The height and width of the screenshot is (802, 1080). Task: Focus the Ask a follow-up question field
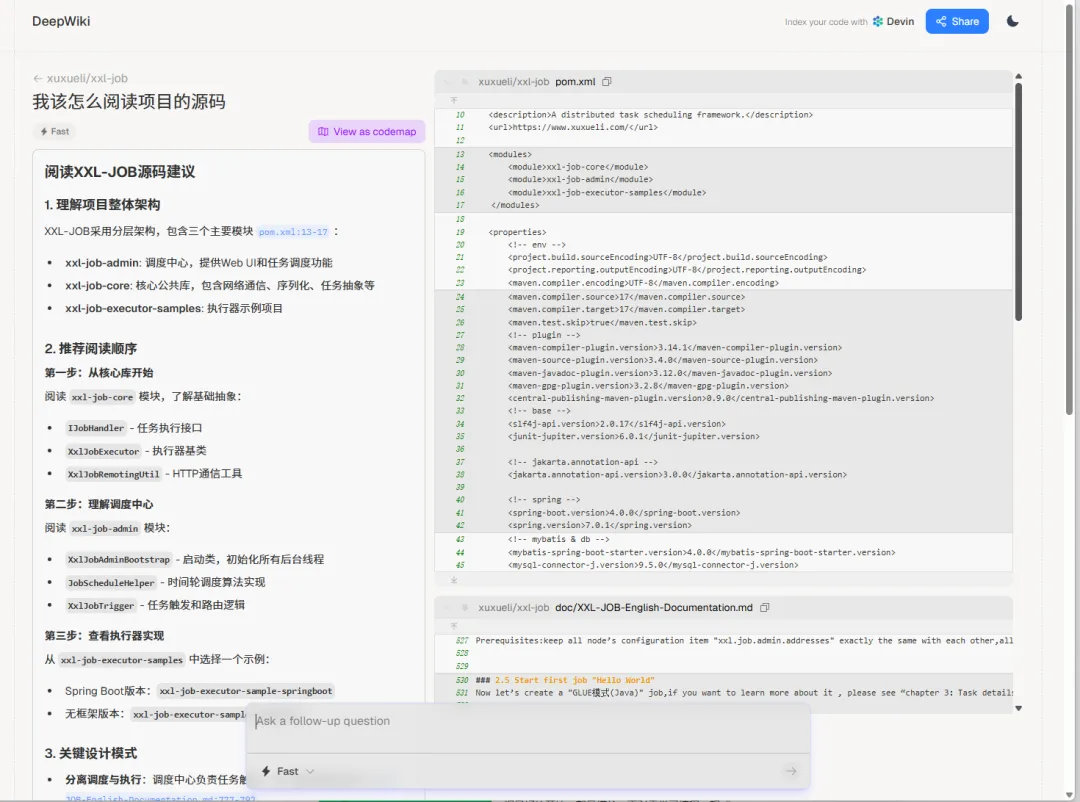pyautogui.click(x=528, y=721)
